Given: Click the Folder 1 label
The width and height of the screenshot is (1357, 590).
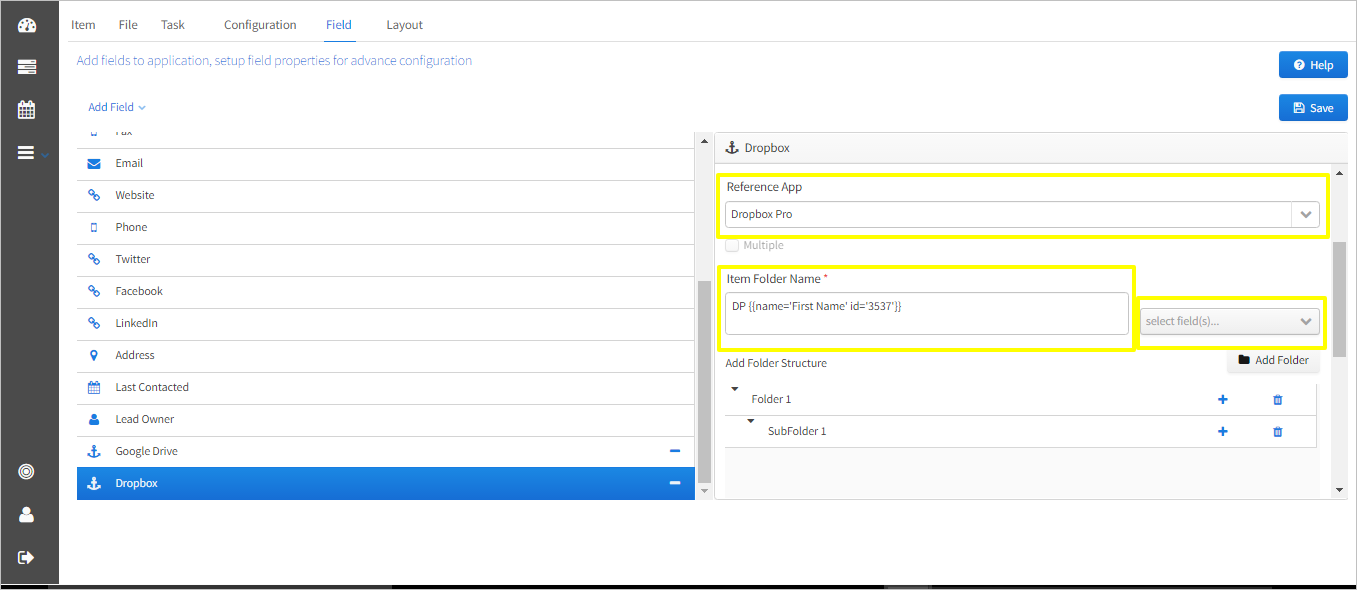Looking at the screenshot, I should (771, 399).
